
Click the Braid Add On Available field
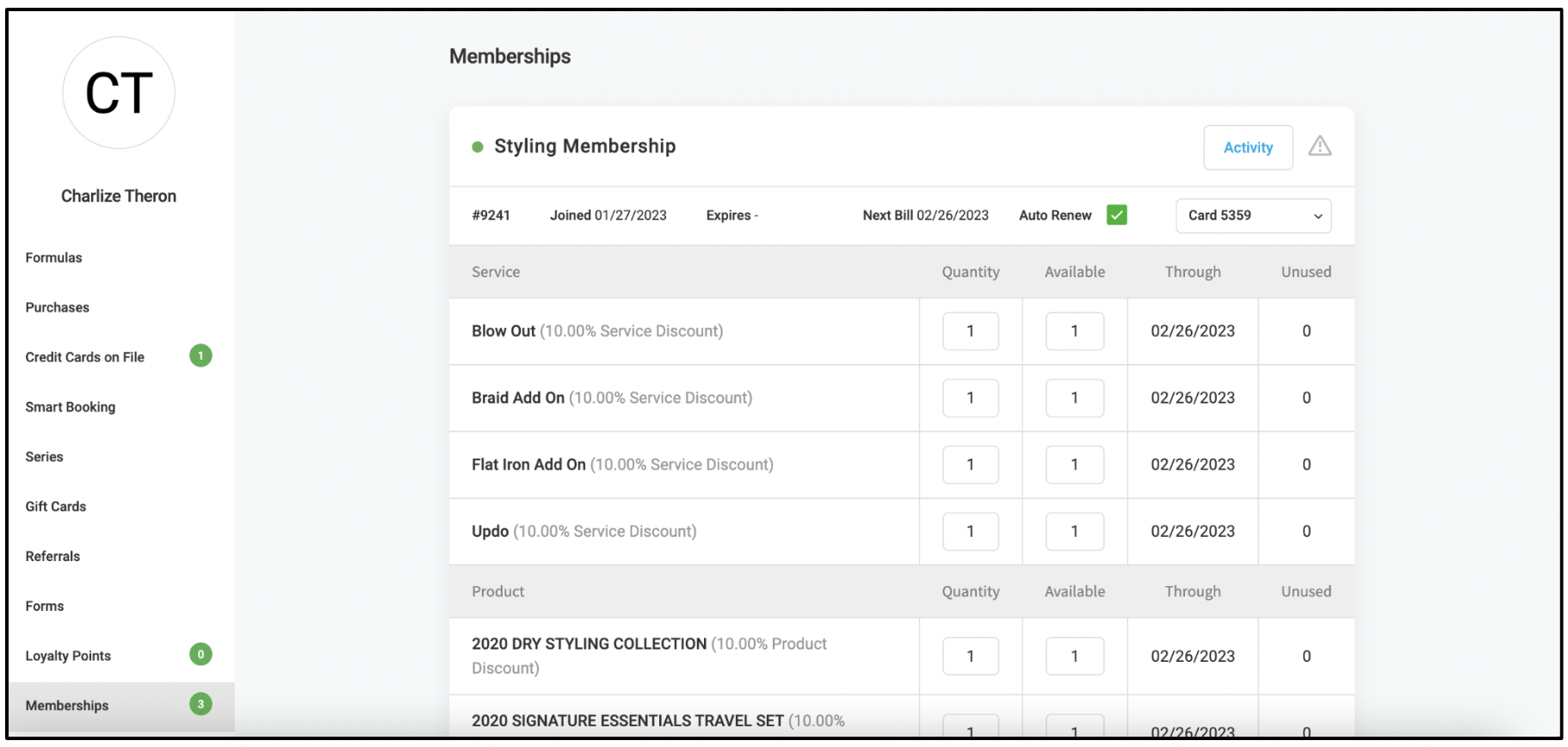coord(1074,398)
